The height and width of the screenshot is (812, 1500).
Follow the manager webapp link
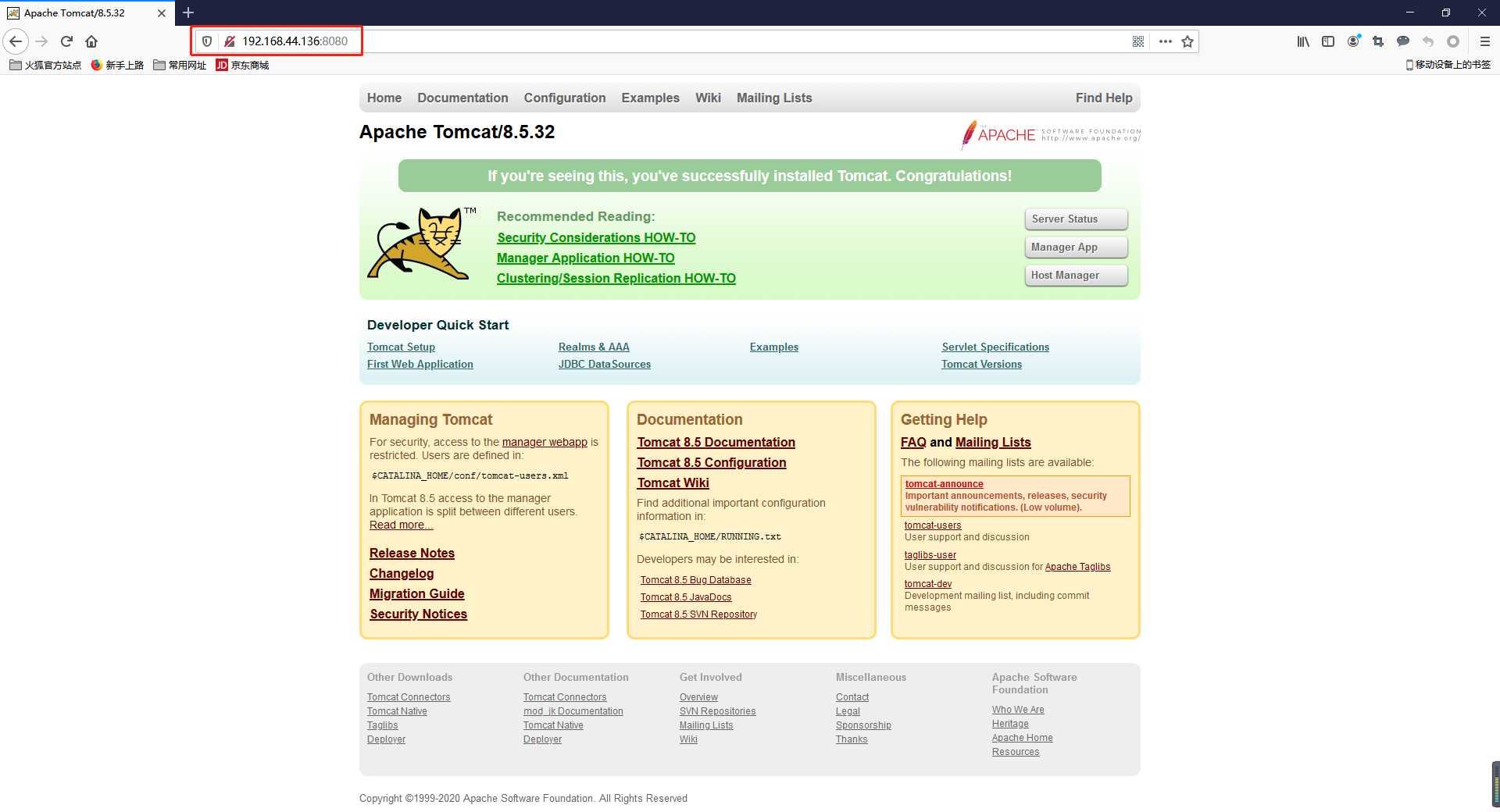point(545,442)
